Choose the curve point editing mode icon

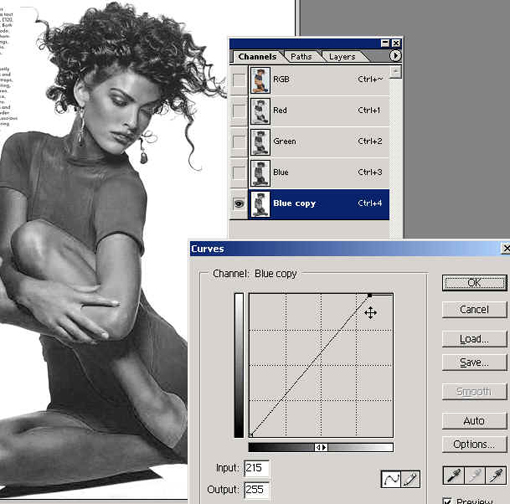(x=391, y=479)
